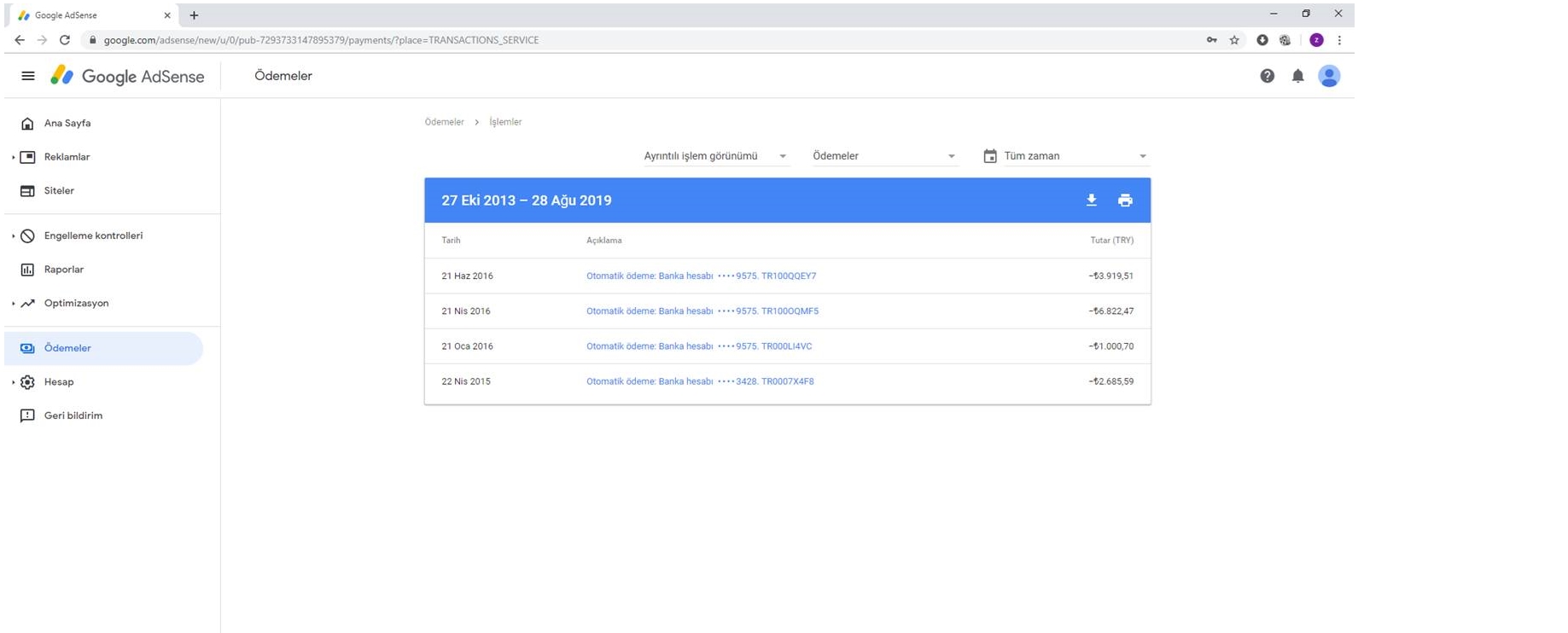Image resolution: width=1568 pixels, height=633 pixels.
Task: Open the hamburger main menu
Action: pos(28,76)
